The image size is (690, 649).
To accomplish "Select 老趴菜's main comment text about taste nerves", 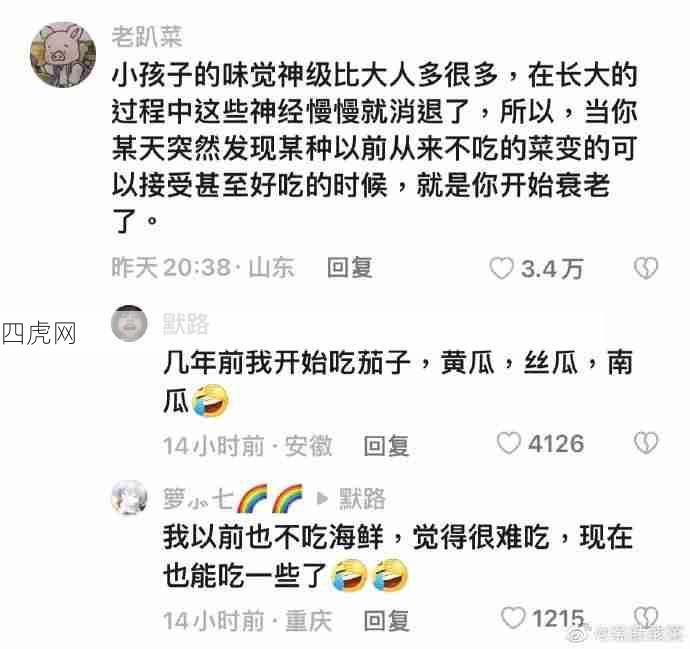I will point(374,148).
